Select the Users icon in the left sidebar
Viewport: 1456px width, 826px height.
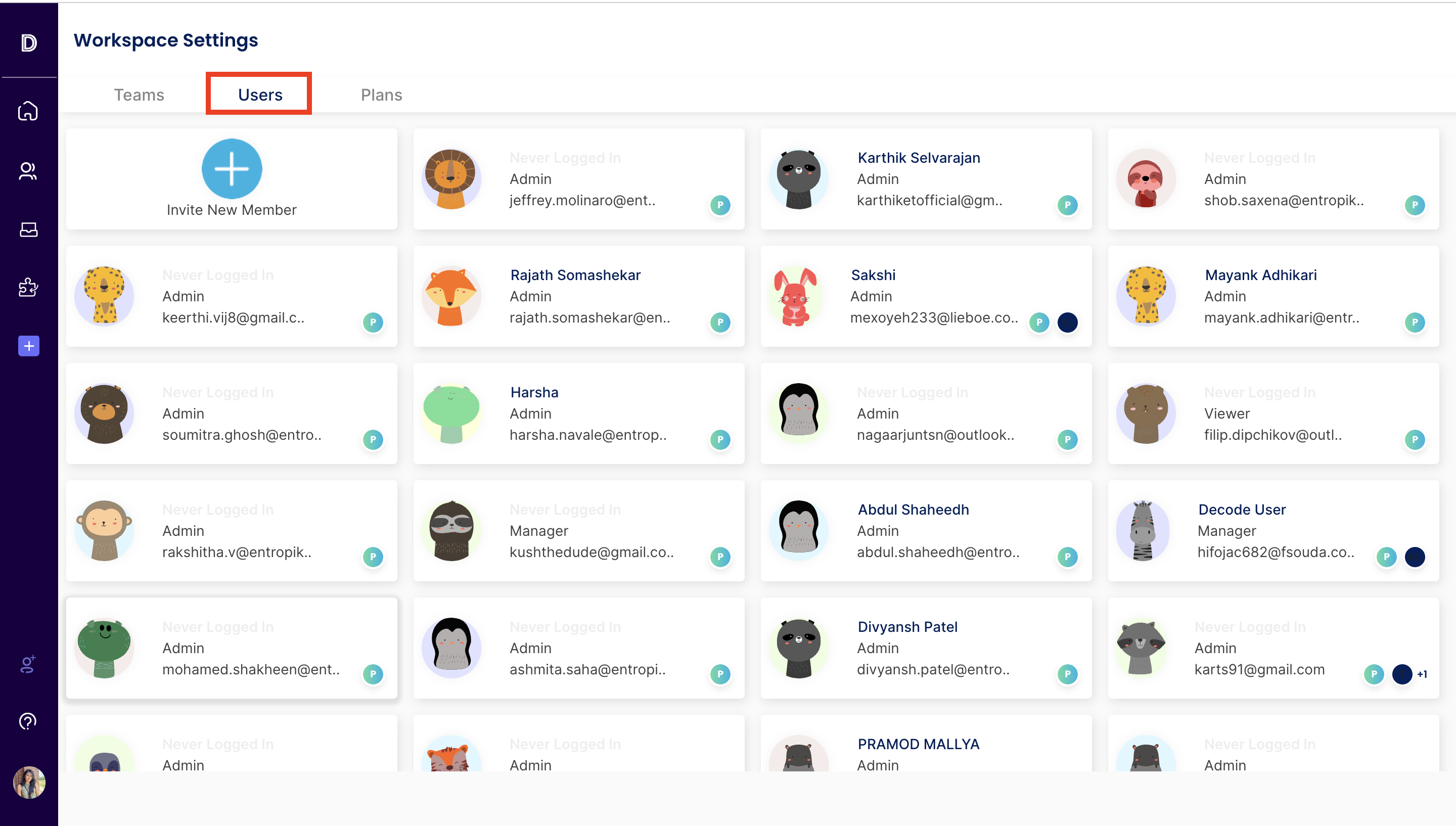(x=28, y=171)
